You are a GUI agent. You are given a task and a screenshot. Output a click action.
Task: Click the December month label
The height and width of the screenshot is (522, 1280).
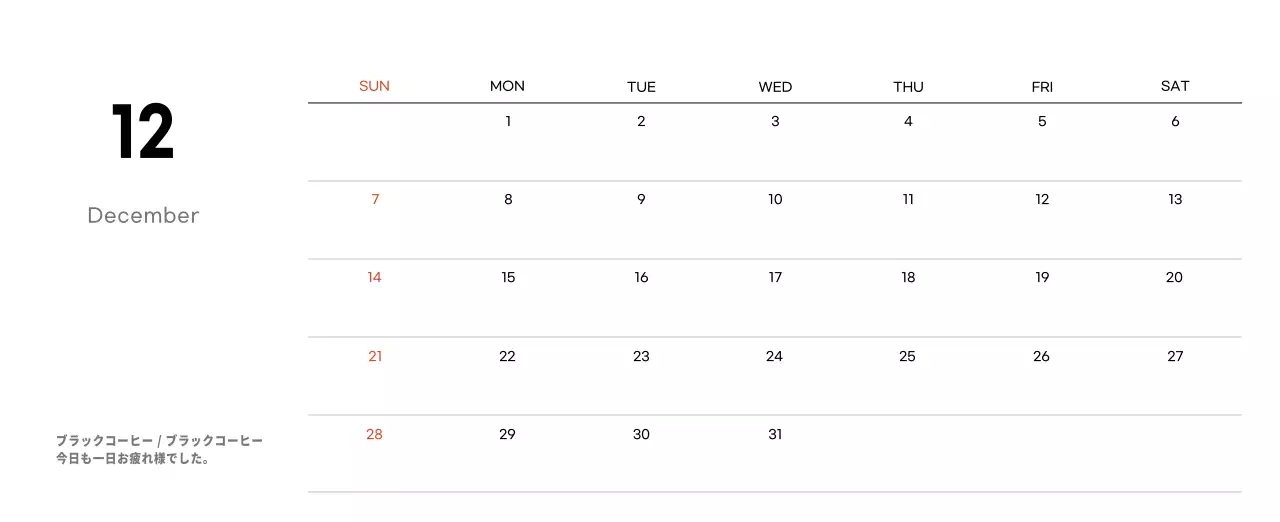(x=143, y=215)
